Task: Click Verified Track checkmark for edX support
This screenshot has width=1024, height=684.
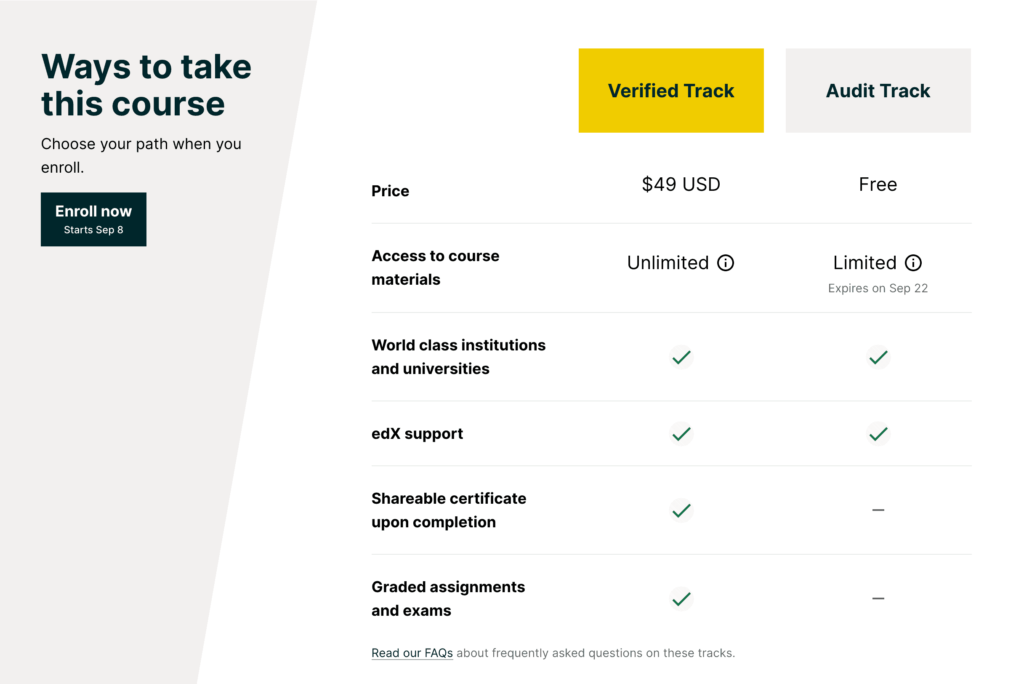Action: tap(681, 434)
